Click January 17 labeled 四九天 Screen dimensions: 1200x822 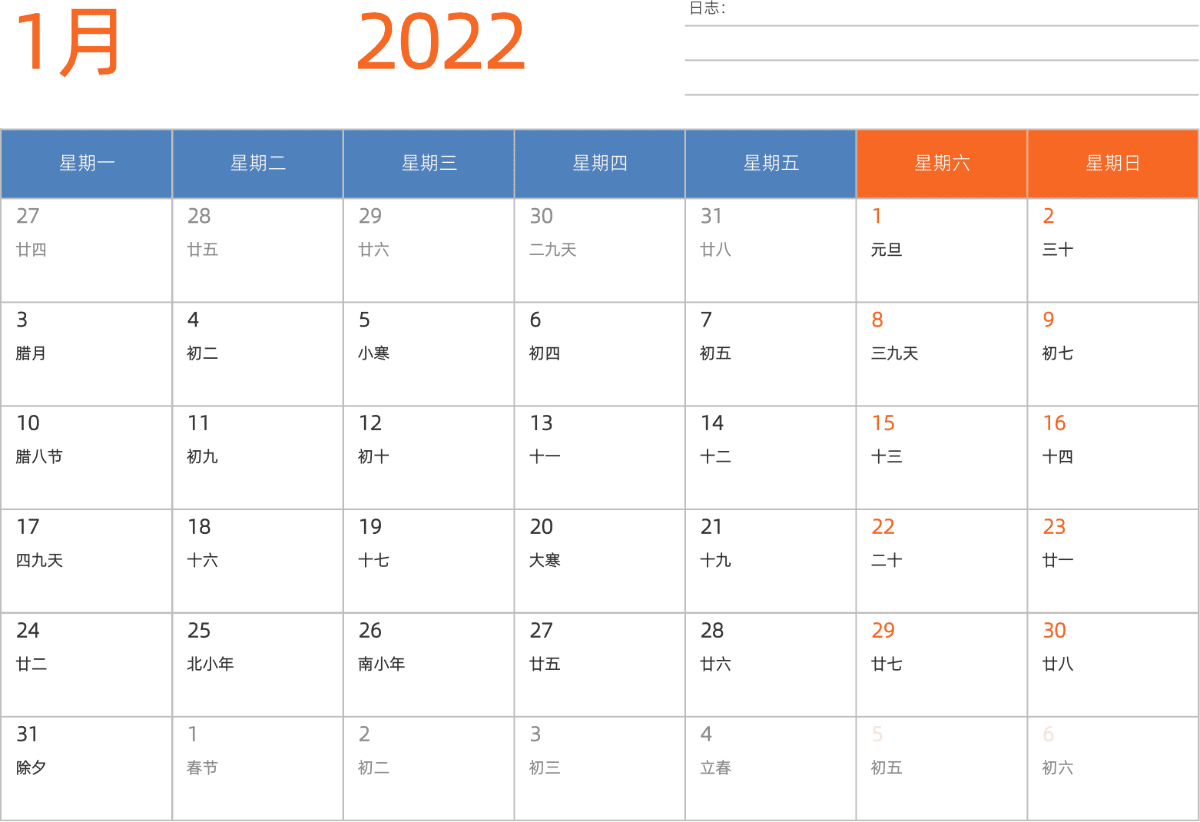tap(86, 561)
